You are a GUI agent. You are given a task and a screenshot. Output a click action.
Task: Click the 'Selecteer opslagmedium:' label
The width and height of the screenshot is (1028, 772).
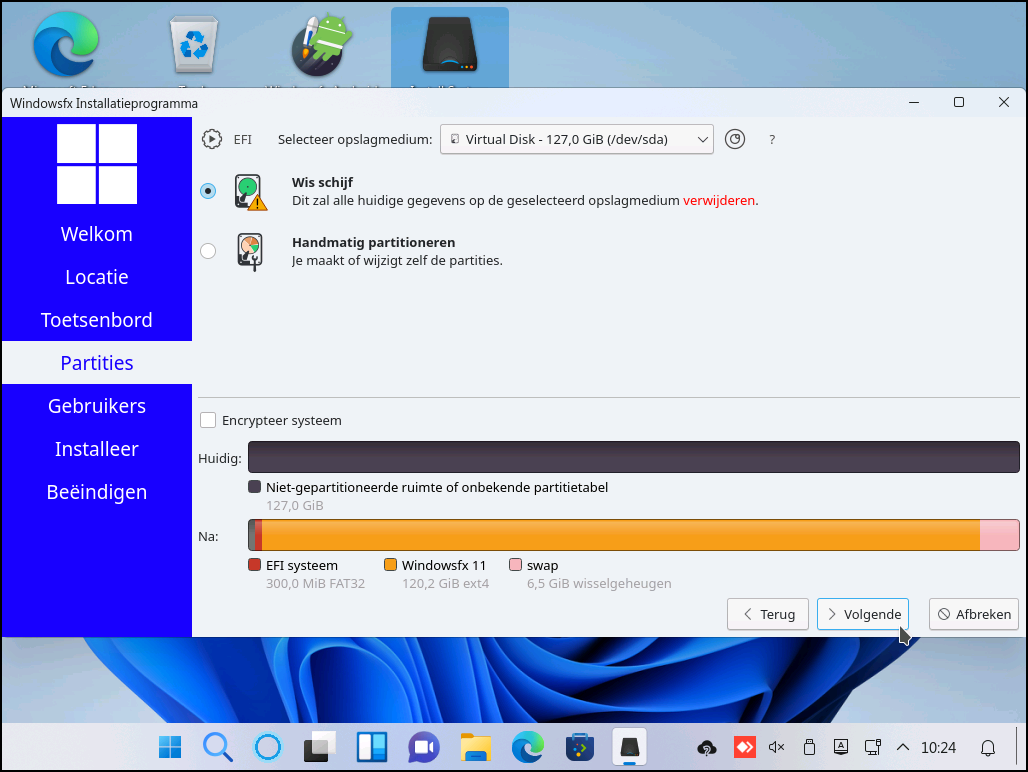(x=355, y=140)
